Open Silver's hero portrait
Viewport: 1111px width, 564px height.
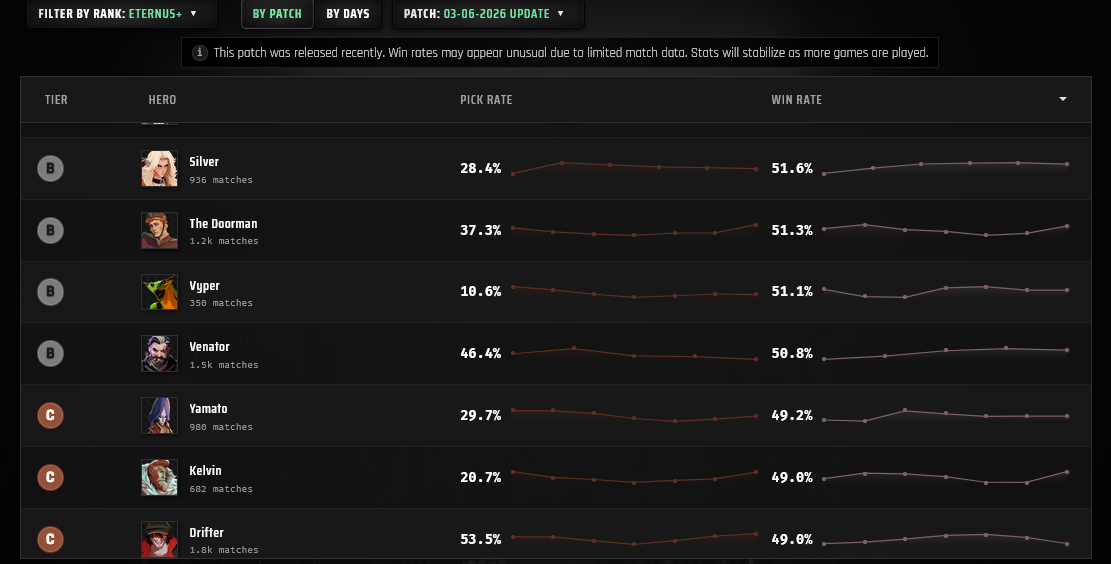coord(159,169)
